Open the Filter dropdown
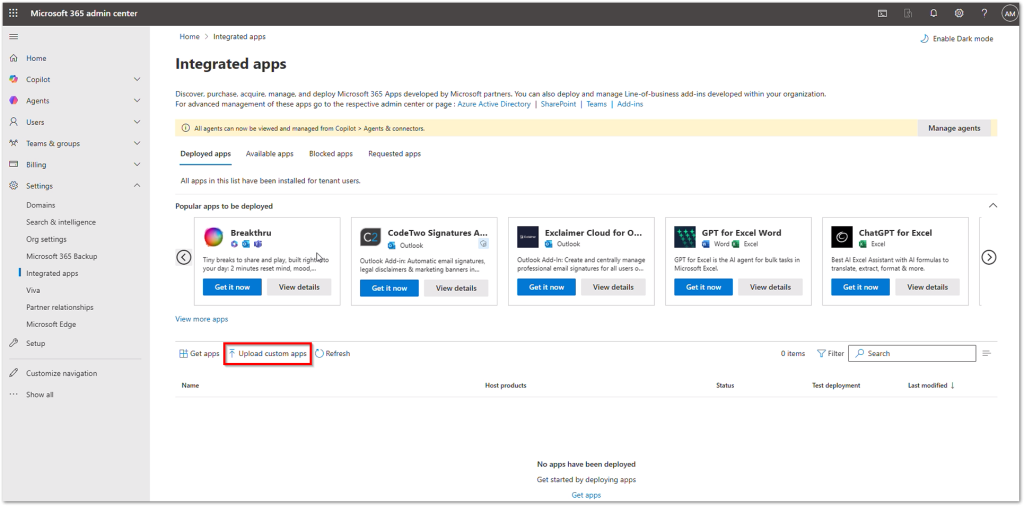 pyautogui.click(x=830, y=354)
